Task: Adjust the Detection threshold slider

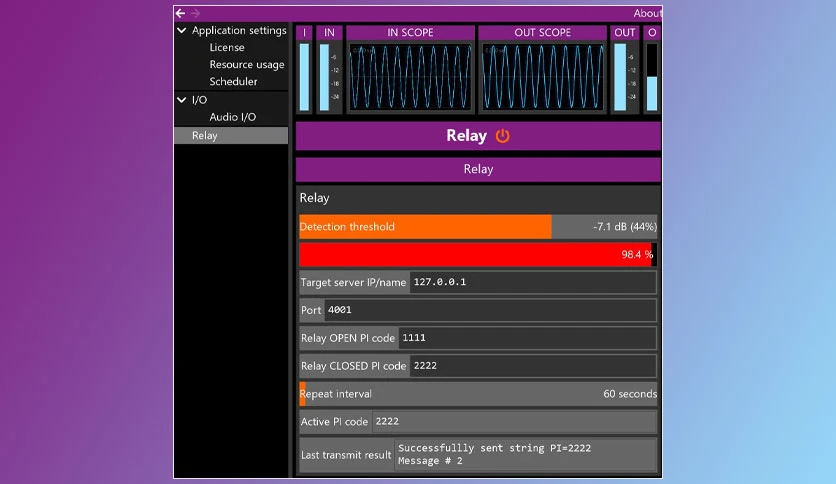Action: 478,227
